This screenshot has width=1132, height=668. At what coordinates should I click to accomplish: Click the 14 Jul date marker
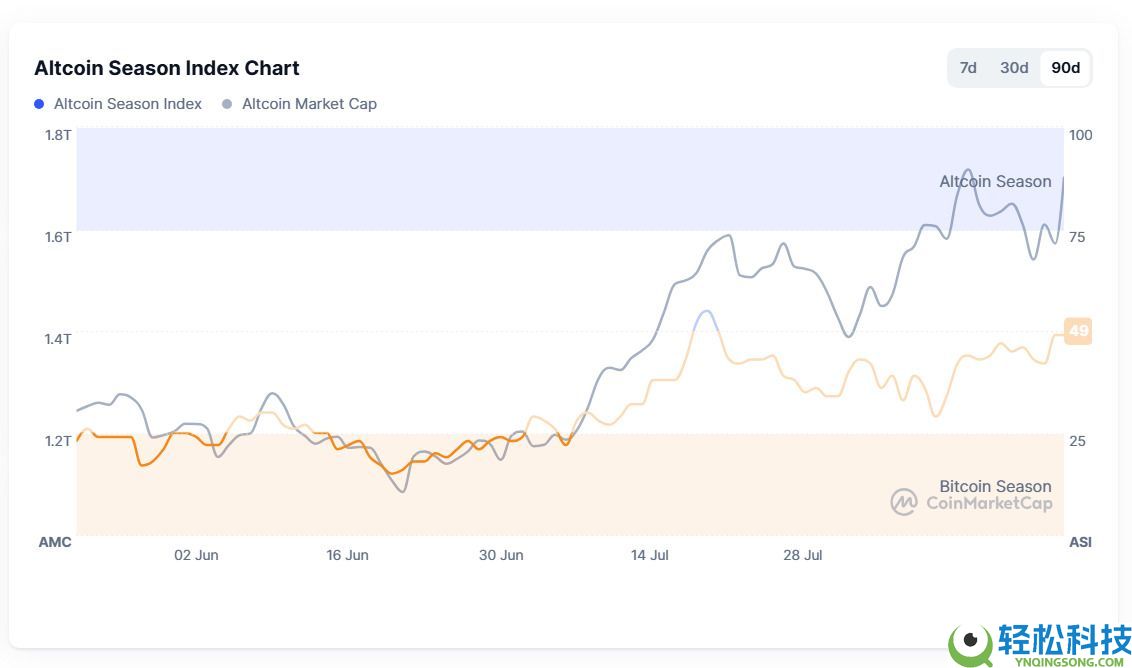pos(650,555)
